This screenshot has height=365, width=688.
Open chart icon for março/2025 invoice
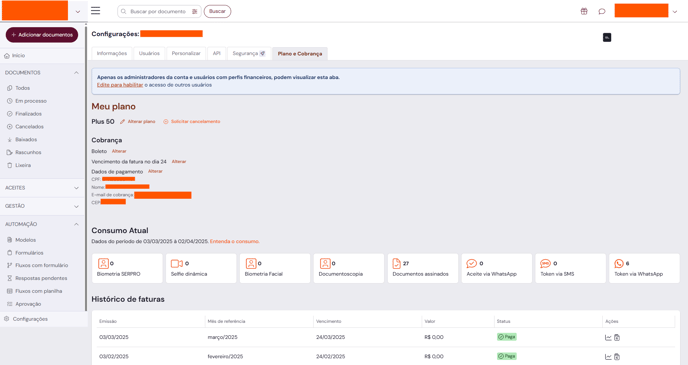(x=608, y=337)
